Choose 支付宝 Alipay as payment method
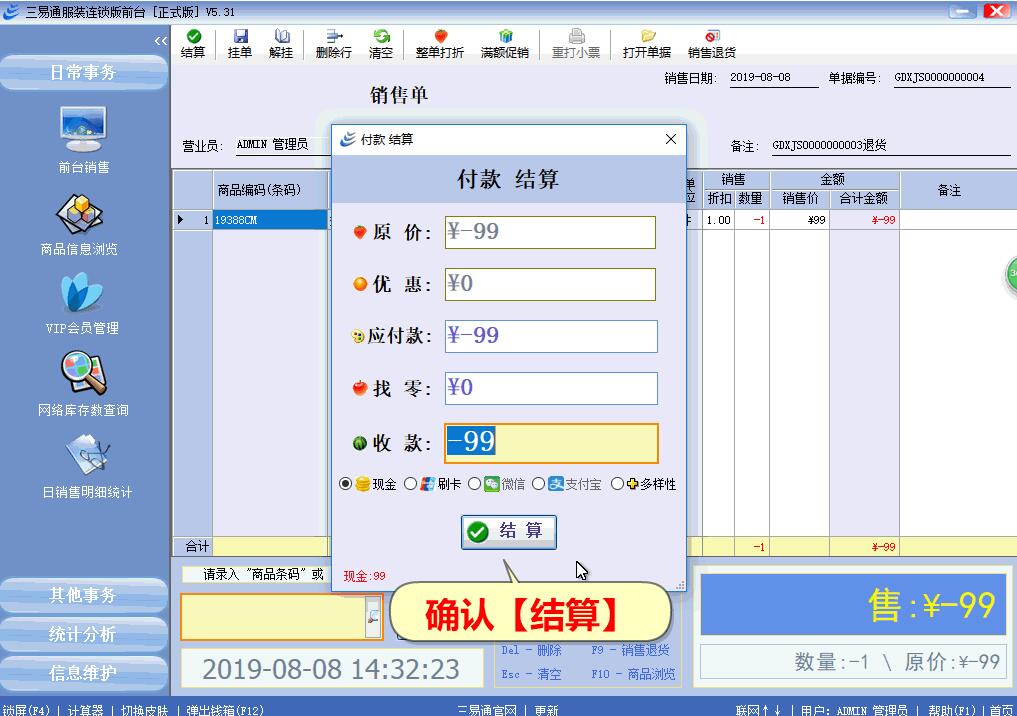 (x=539, y=484)
